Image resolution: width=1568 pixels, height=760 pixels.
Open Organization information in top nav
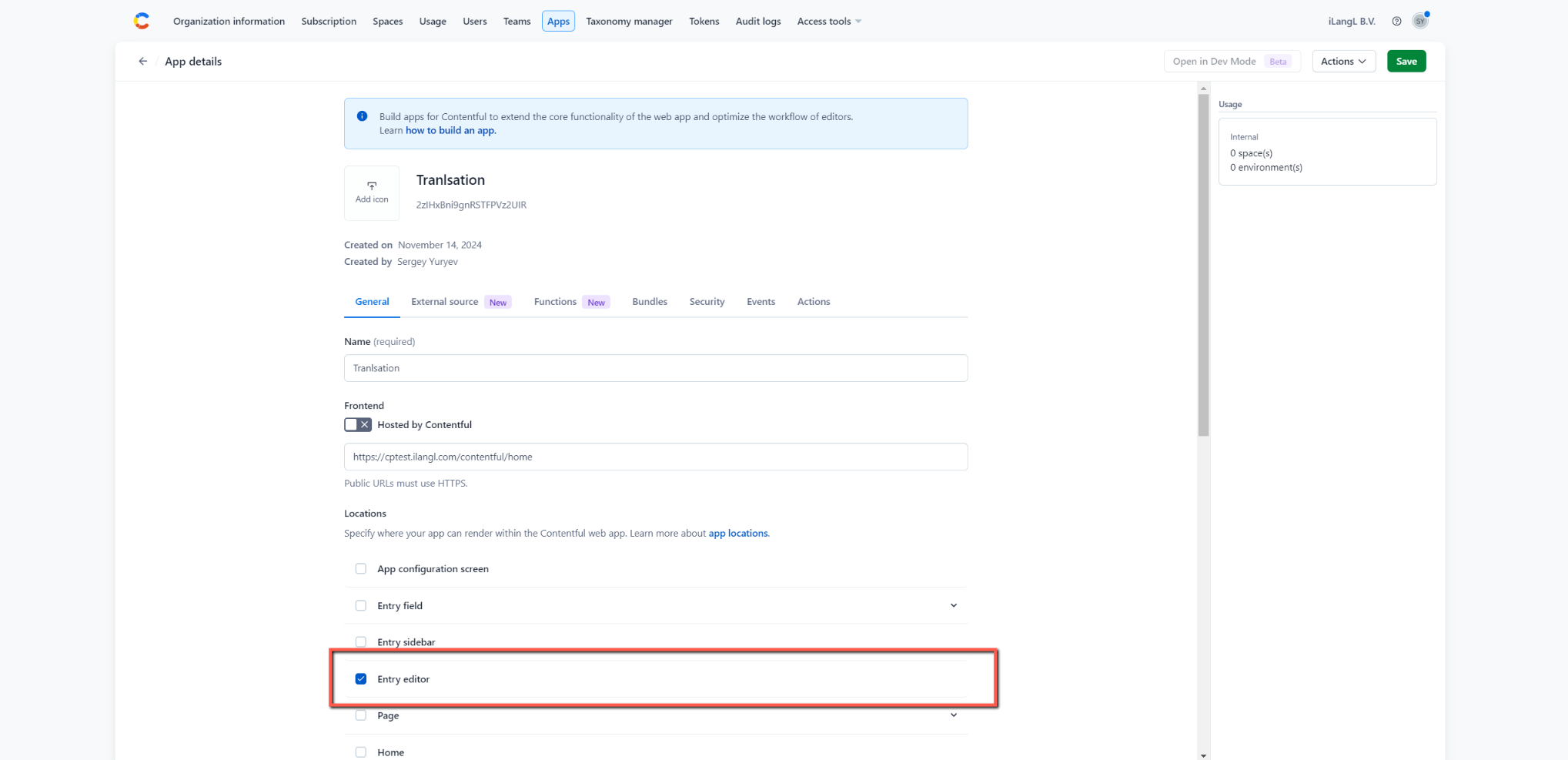coord(229,22)
